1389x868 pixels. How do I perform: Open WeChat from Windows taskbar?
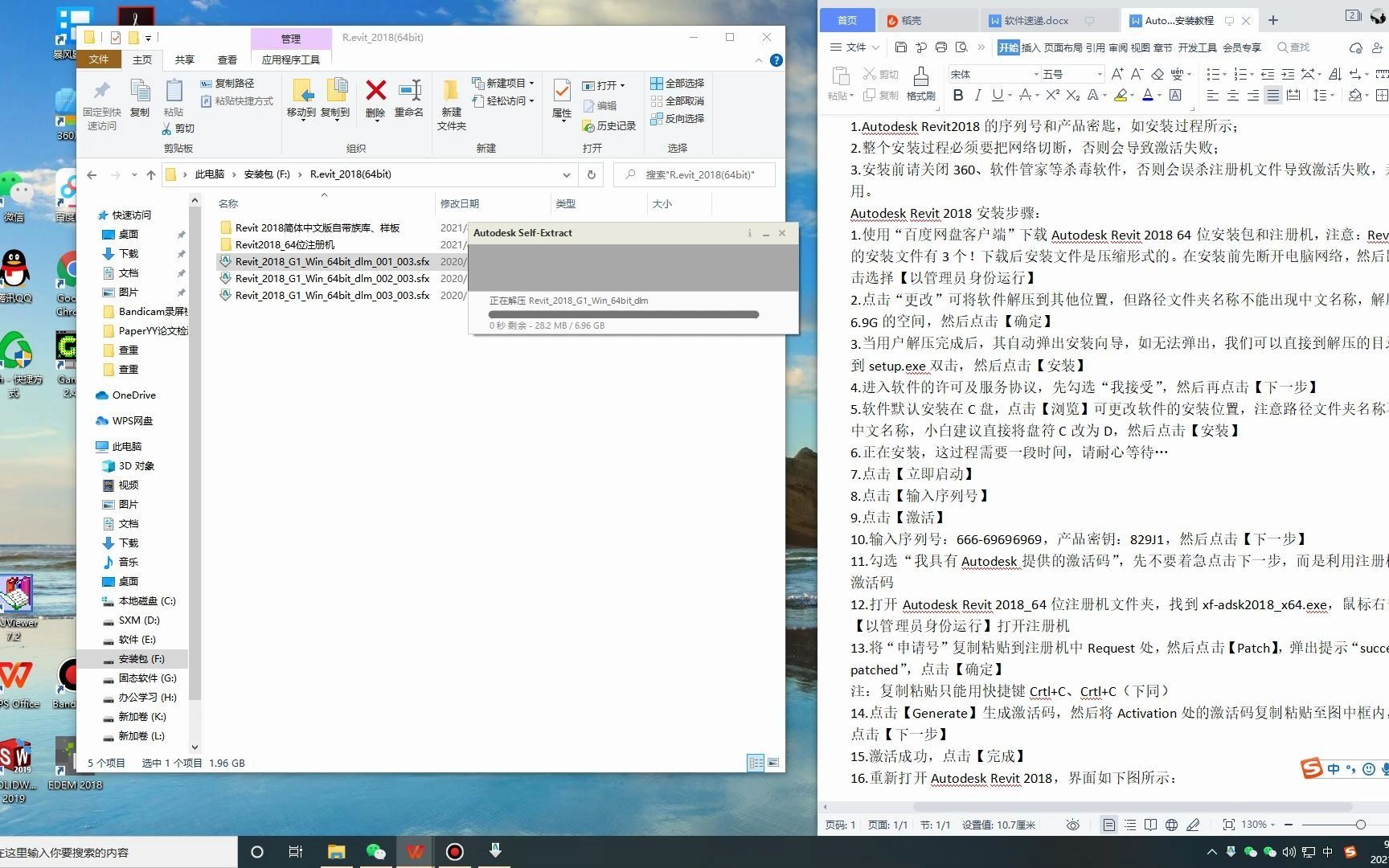375,852
